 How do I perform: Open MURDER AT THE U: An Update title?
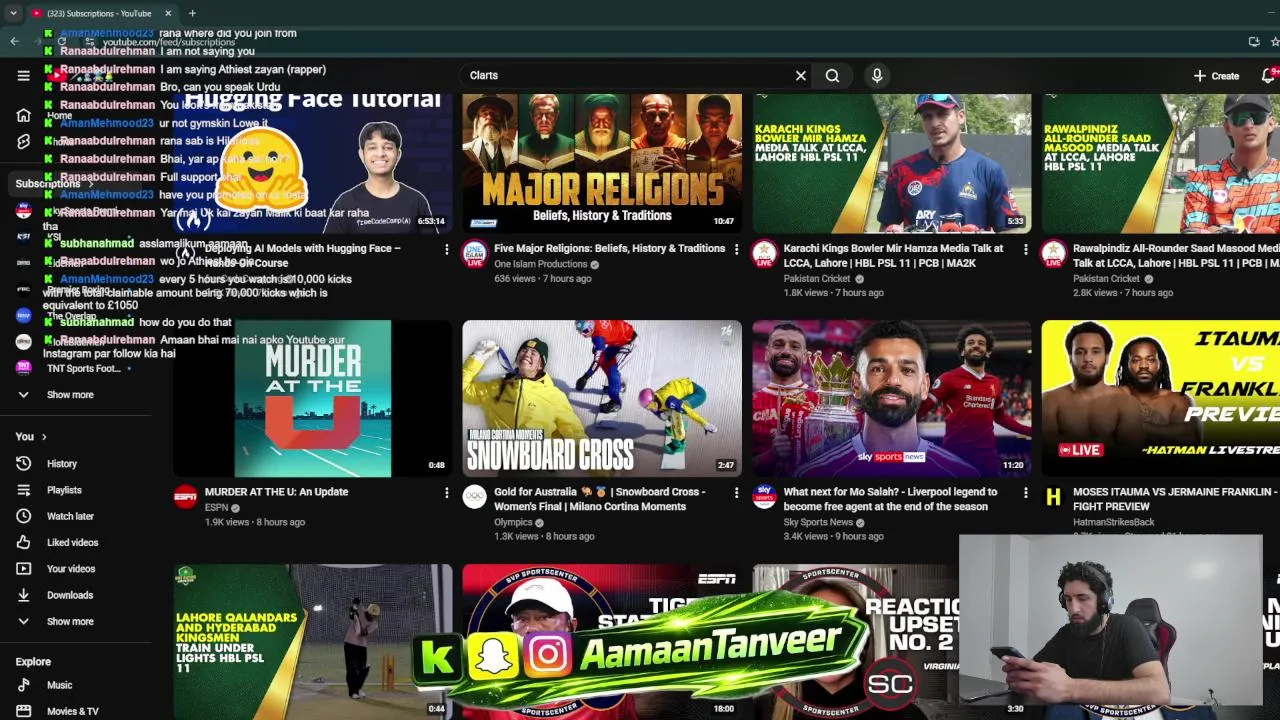pos(276,492)
